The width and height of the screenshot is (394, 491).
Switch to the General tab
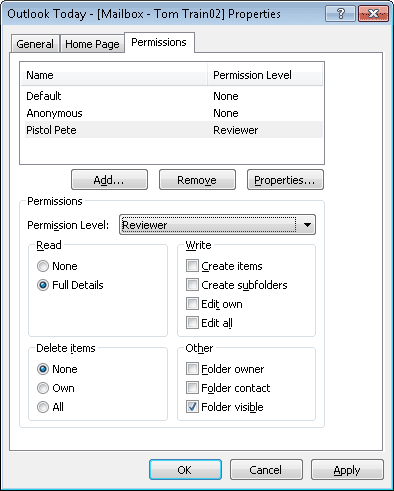[x=35, y=44]
